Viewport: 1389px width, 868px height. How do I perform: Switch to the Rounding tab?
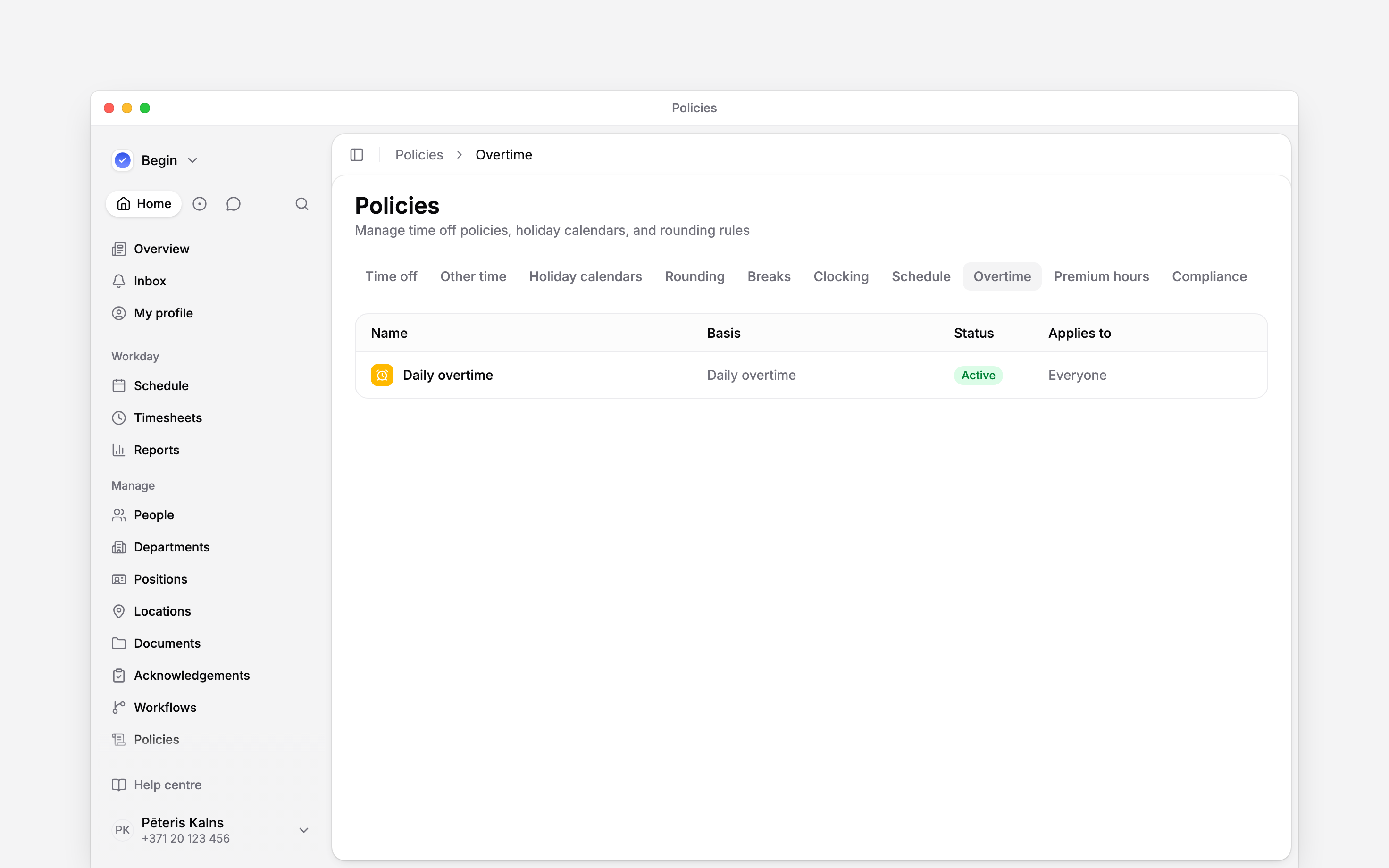pos(694,277)
